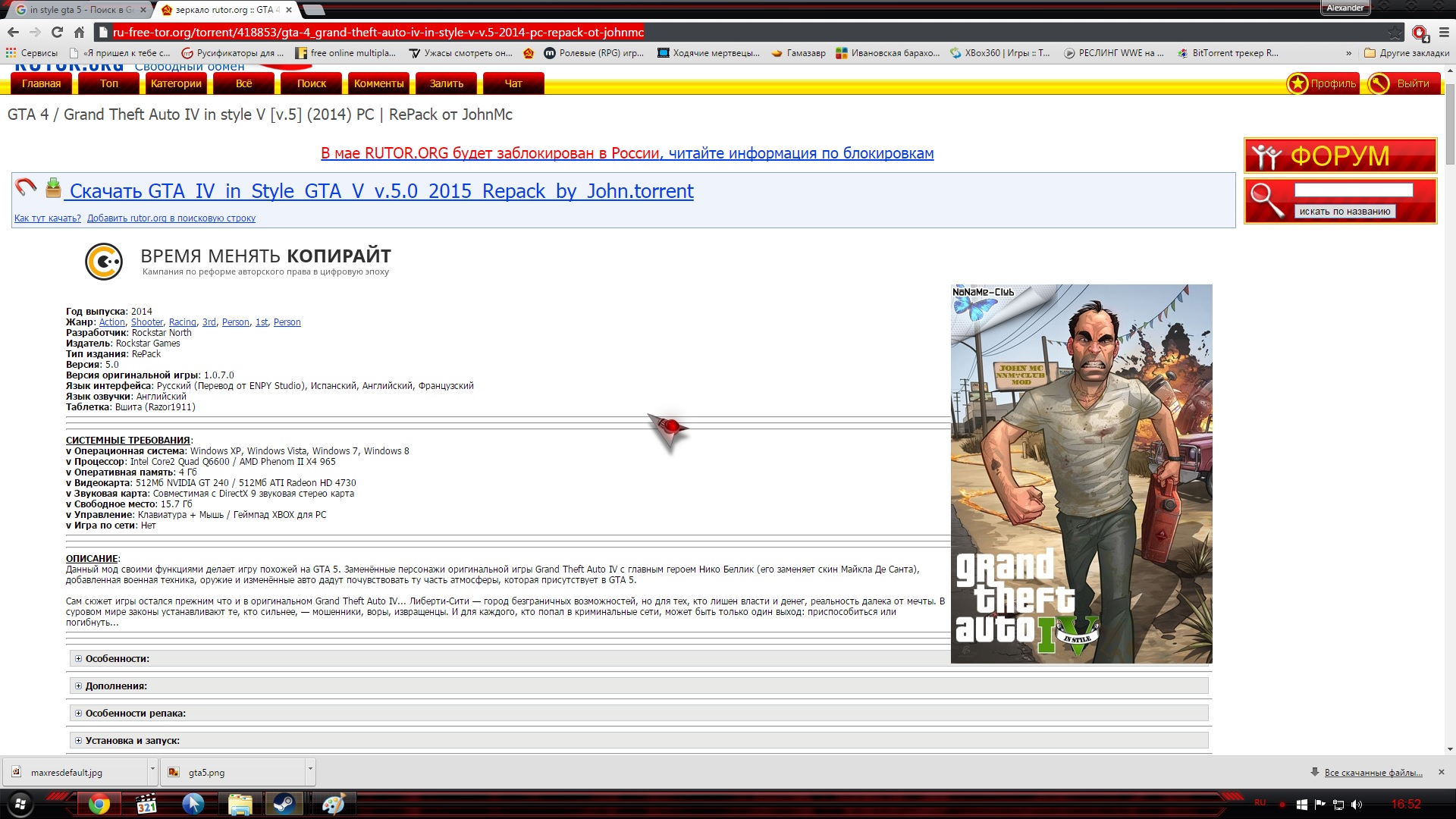Click the GTA IV cover poster image
Image resolution: width=1456 pixels, height=819 pixels.
point(1081,474)
